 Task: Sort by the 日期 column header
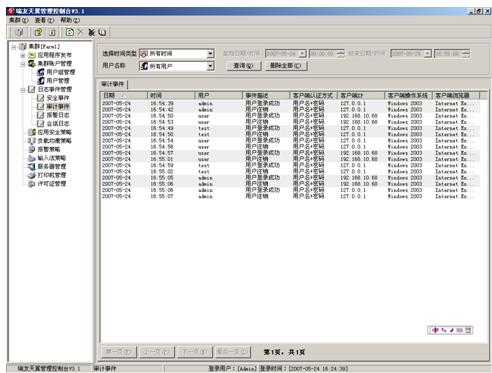click(x=124, y=96)
